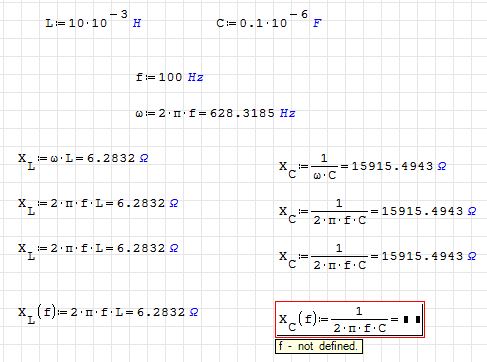The width and height of the screenshot is (487, 362).
Task: Select the second X_C := 1/(2·π·f·C) equation
Action: tap(378, 257)
